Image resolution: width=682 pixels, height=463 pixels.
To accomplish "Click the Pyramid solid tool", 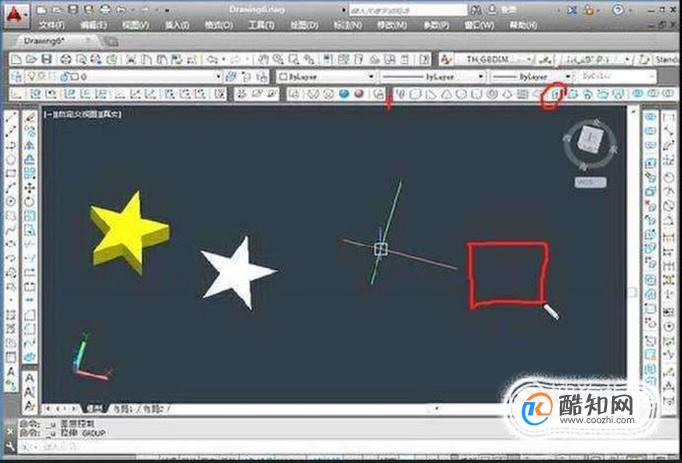I will coord(508,94).
